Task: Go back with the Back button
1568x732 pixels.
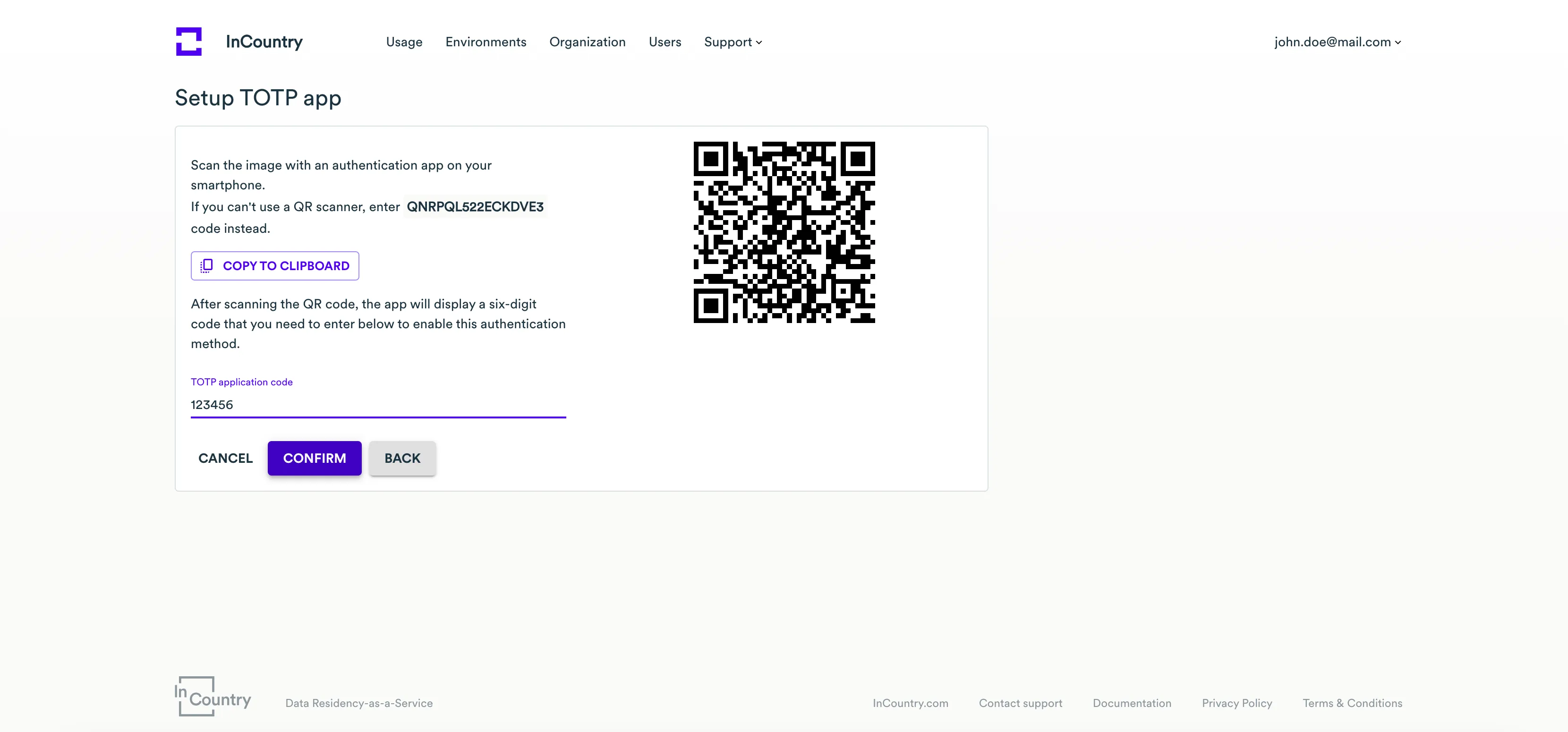Action: click(402, 458)
